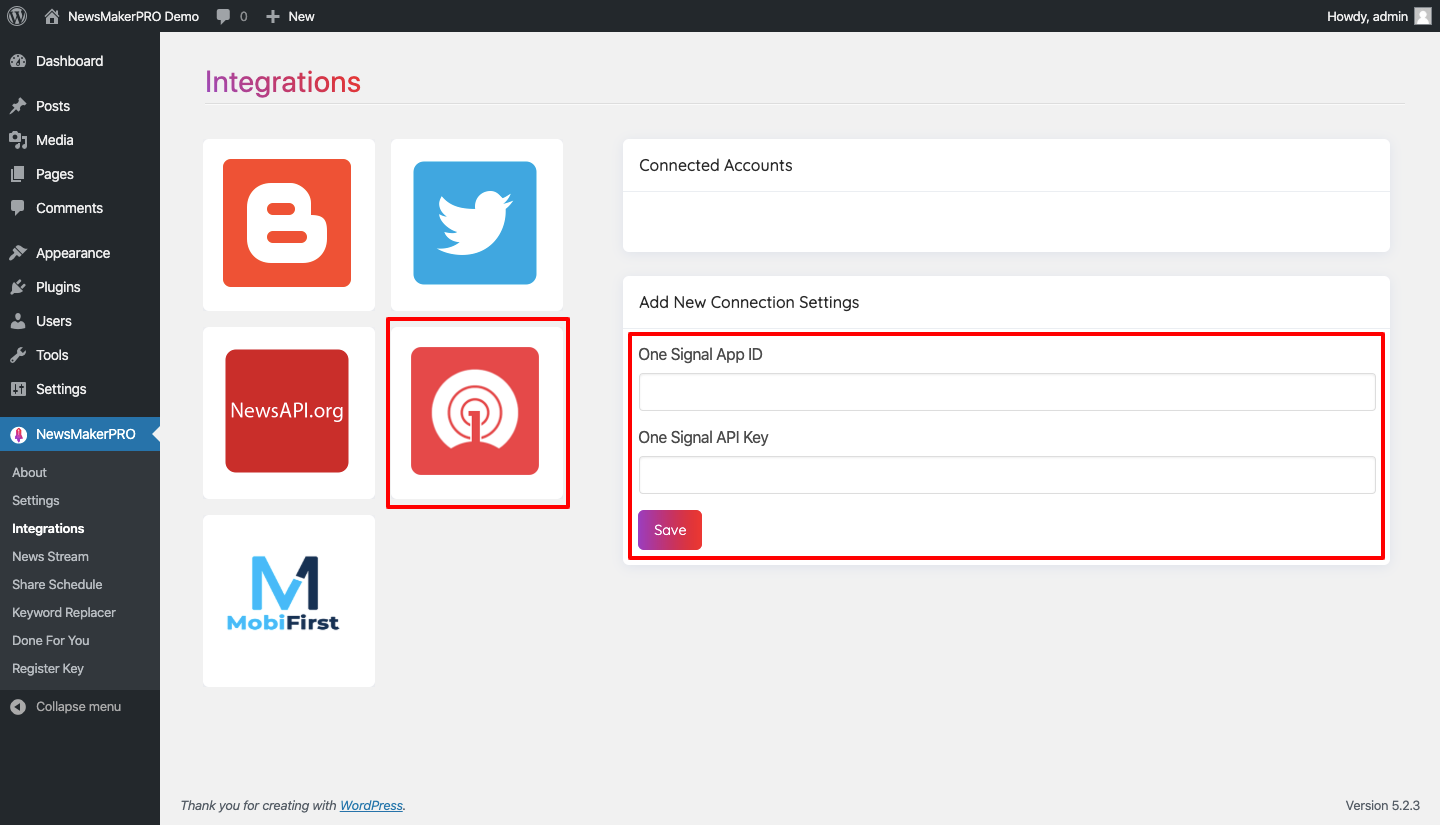The image size is (1440, 825).
Task: Open WordPress Settings menu item
Action: 80,389
